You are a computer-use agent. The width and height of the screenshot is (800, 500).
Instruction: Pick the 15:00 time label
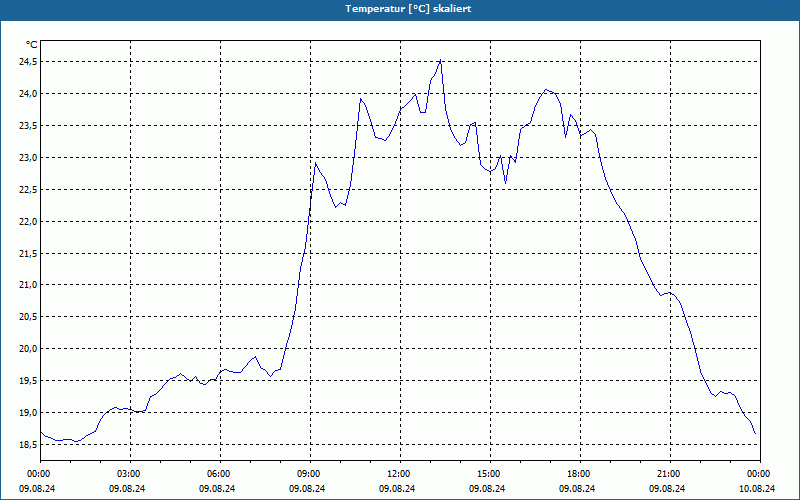point(490,474)
